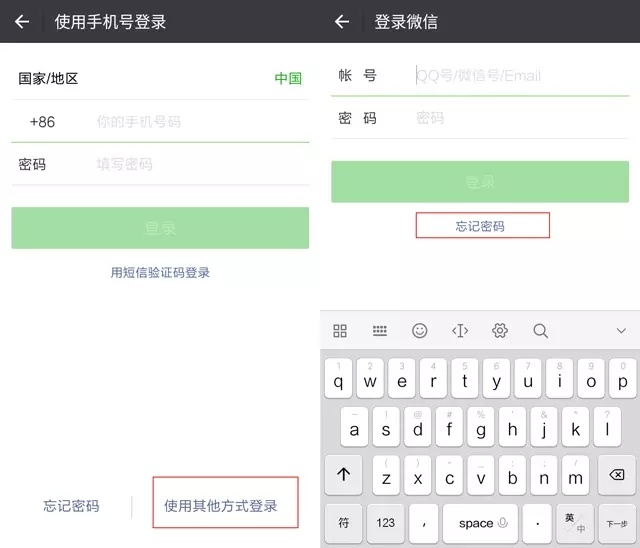
Task: Choose 用短信验证码登录 link
Action: 160,272
